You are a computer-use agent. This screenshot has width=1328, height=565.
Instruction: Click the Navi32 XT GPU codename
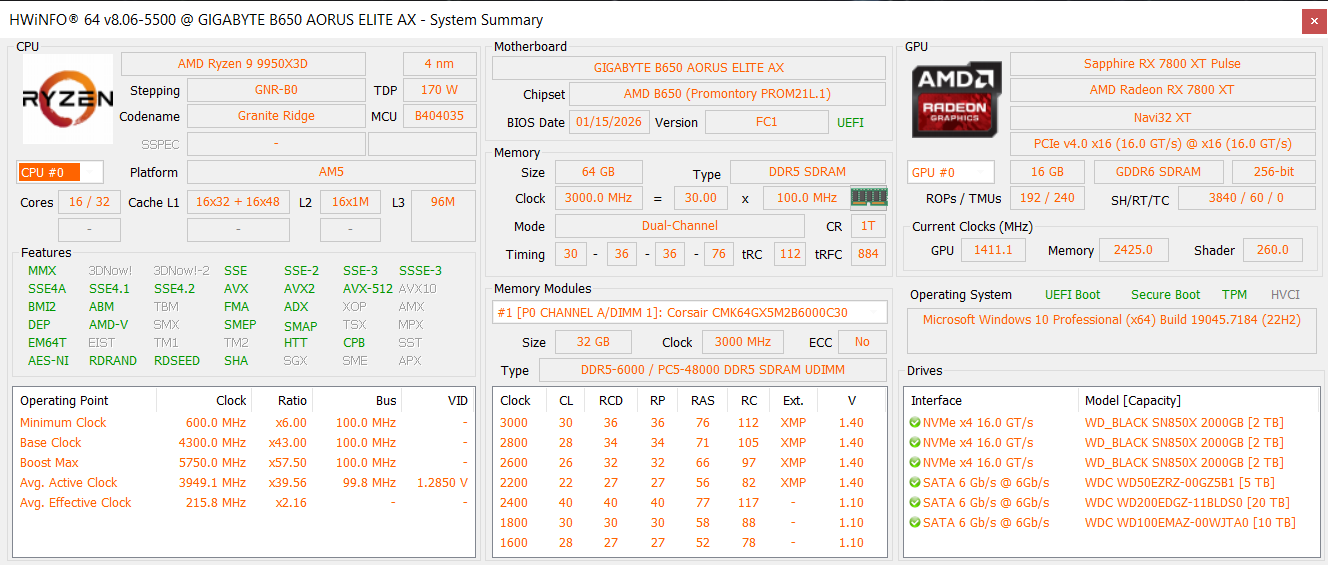coord(1162,118)
